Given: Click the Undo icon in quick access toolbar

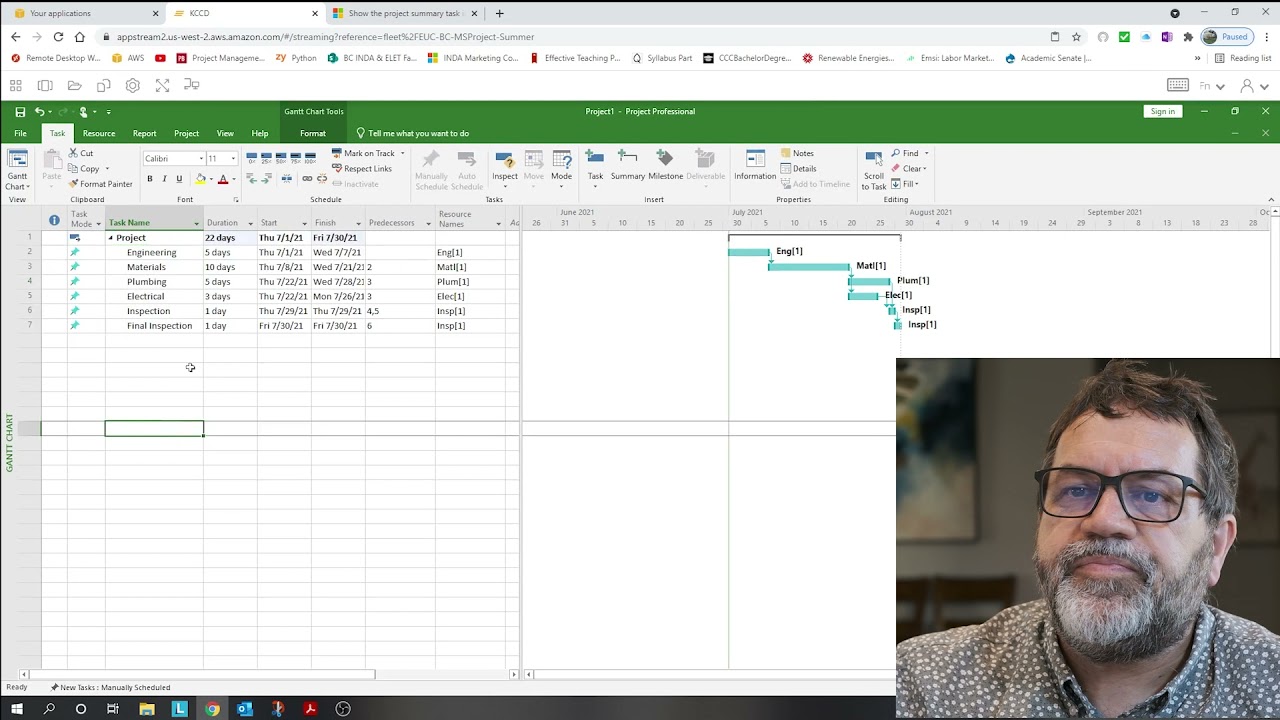Looking at the screenshot, I should click(39, 111).
